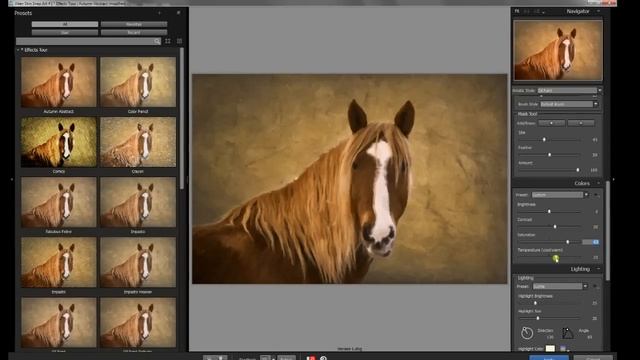Click the plus icon in Presets header
640x360 pixels.
[160, 13]
